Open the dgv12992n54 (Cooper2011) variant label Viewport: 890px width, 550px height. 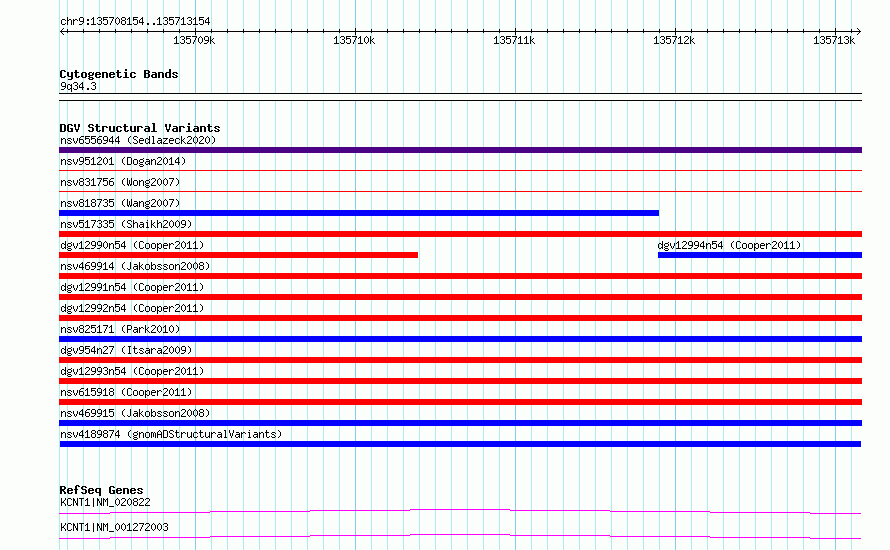(132, 308)
